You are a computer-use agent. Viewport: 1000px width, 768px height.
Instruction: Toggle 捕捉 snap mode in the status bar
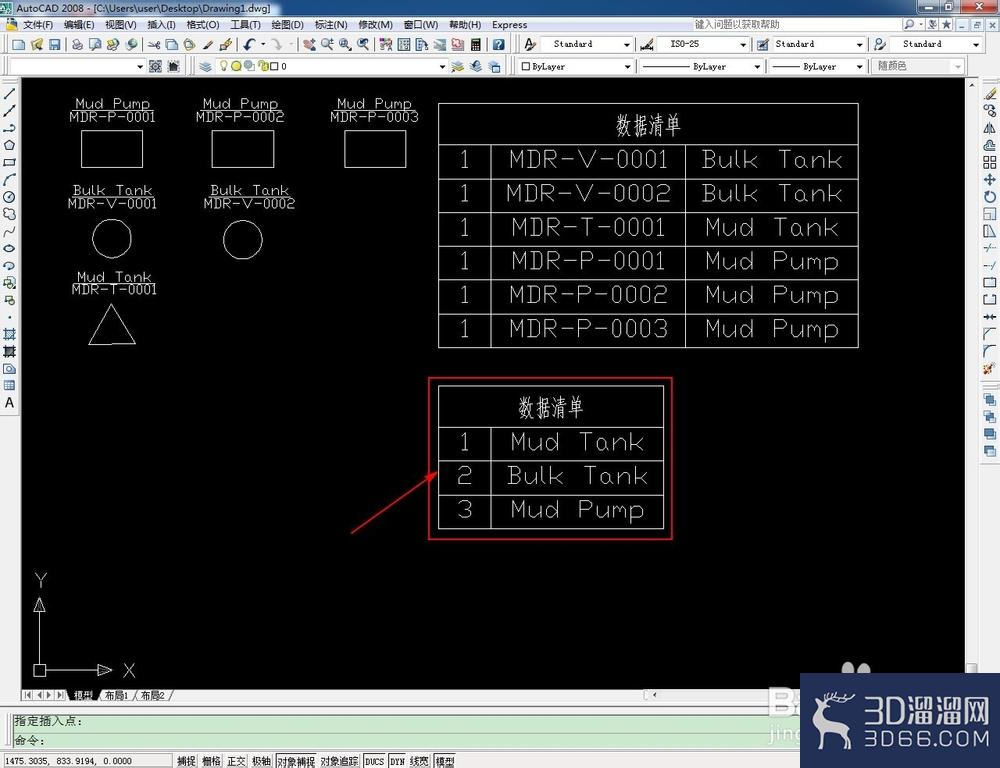point(186,761)
